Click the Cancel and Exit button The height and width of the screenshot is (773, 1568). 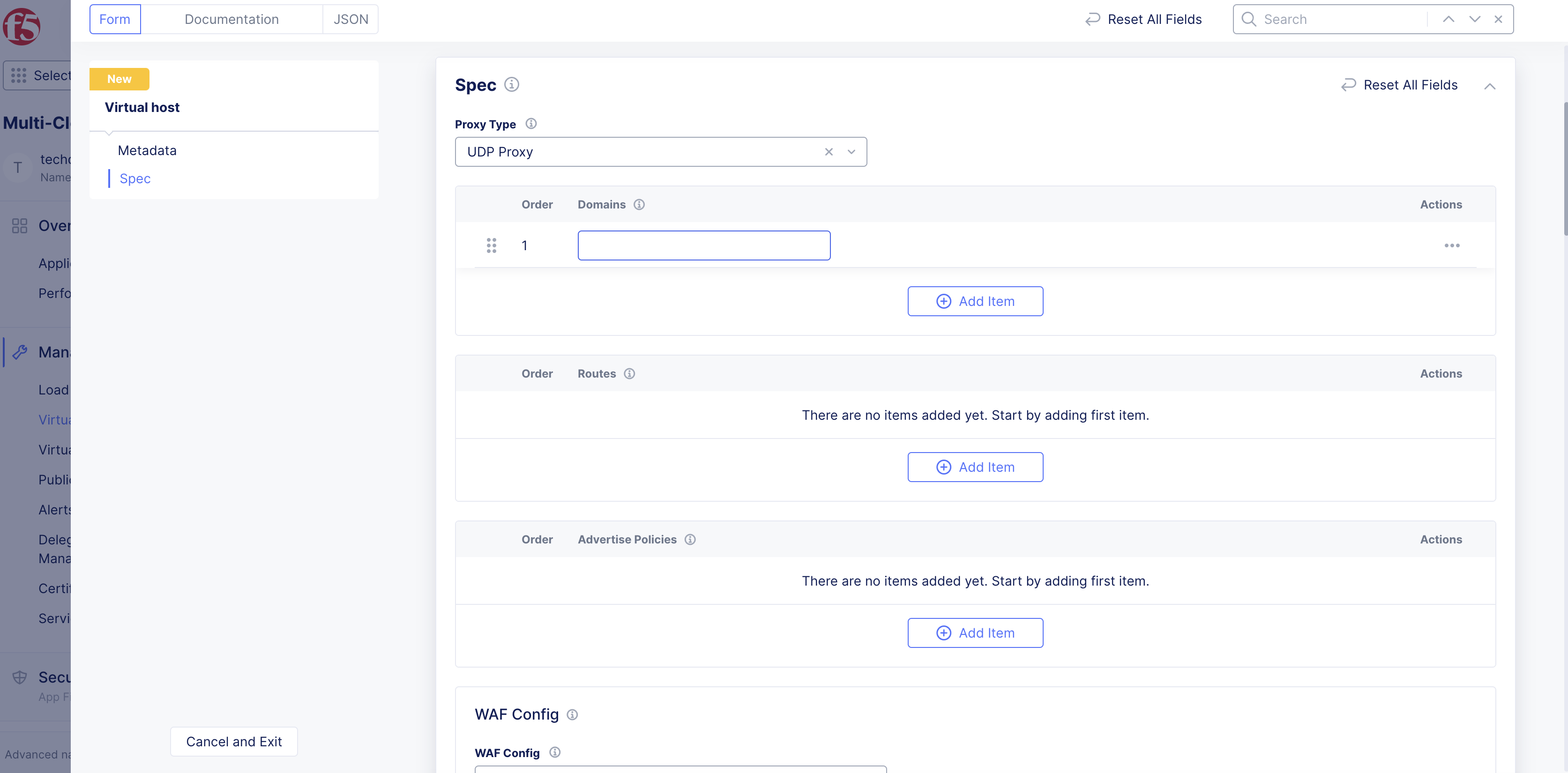tap(234, 741)
